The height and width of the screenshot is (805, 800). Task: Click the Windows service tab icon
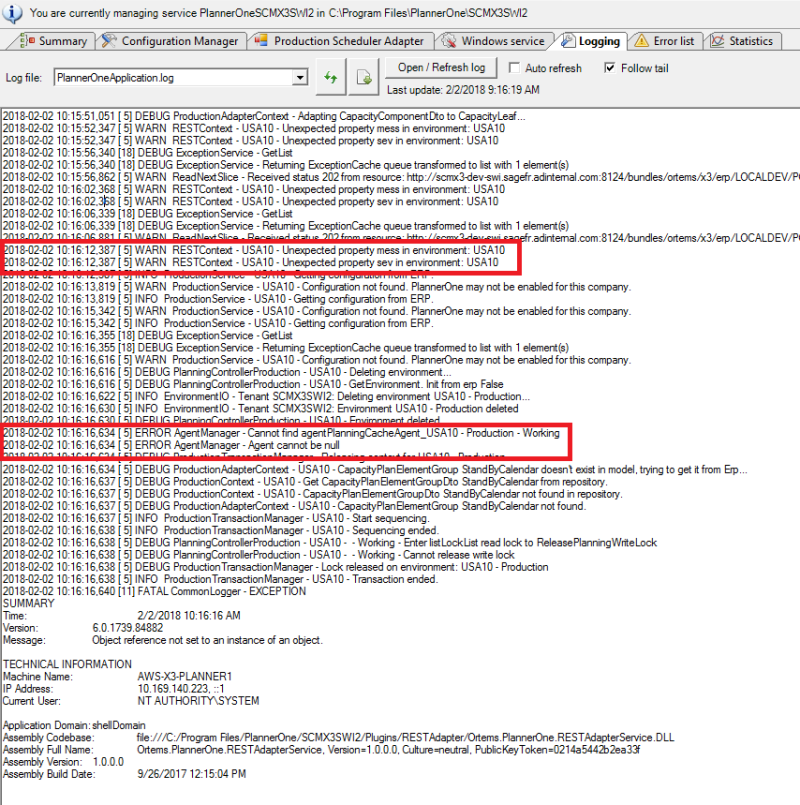450,41
